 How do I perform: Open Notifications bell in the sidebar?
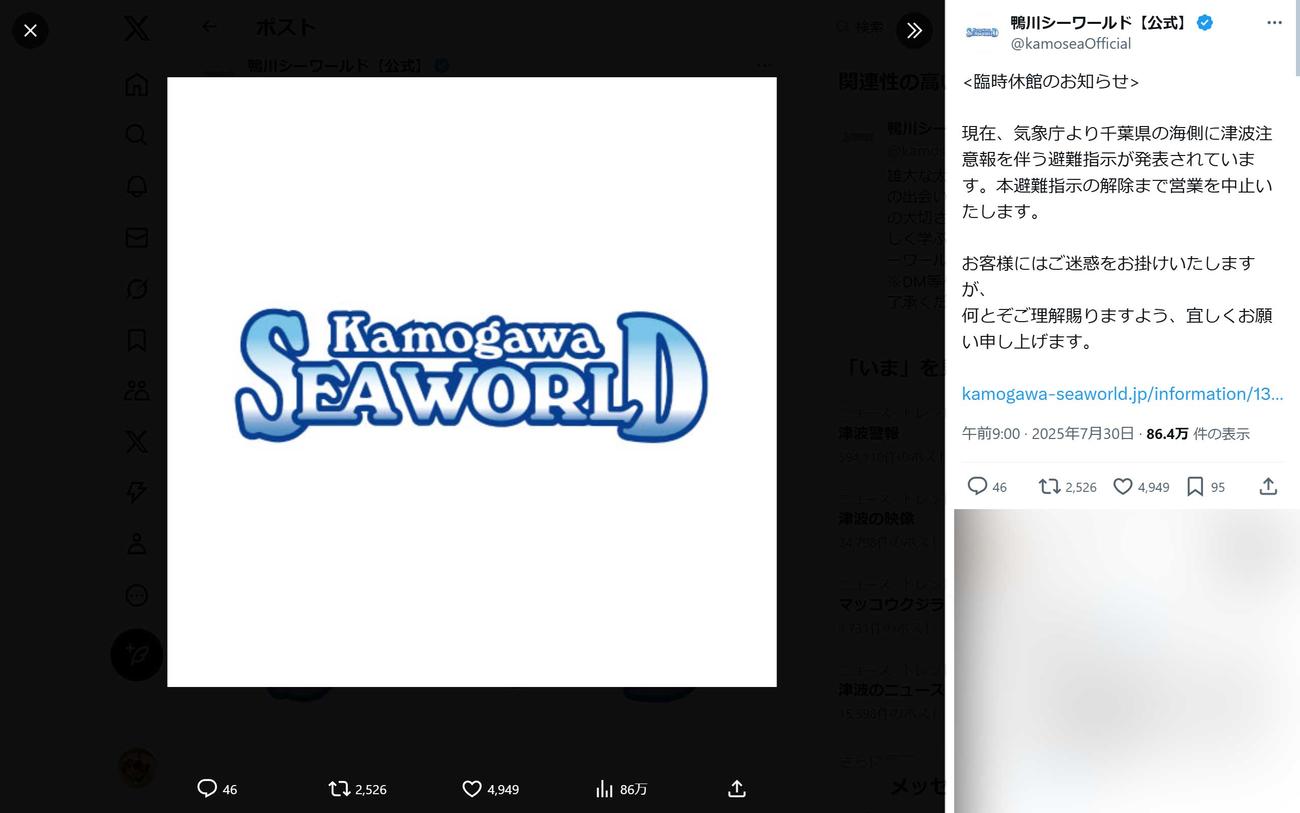click(x=137, y=186)
